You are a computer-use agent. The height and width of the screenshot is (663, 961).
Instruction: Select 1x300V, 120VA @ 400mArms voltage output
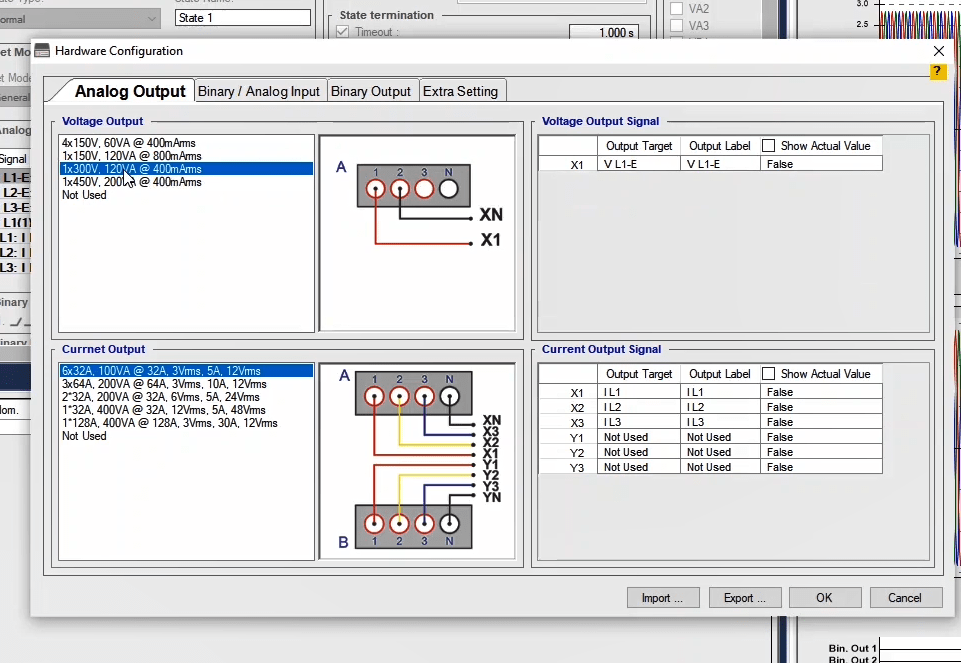coord(187,169)
